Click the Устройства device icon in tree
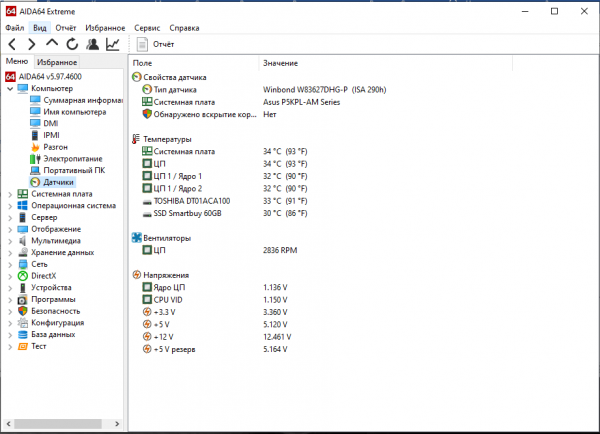Viewport: 600px width, 434px height. click(23, 287)
